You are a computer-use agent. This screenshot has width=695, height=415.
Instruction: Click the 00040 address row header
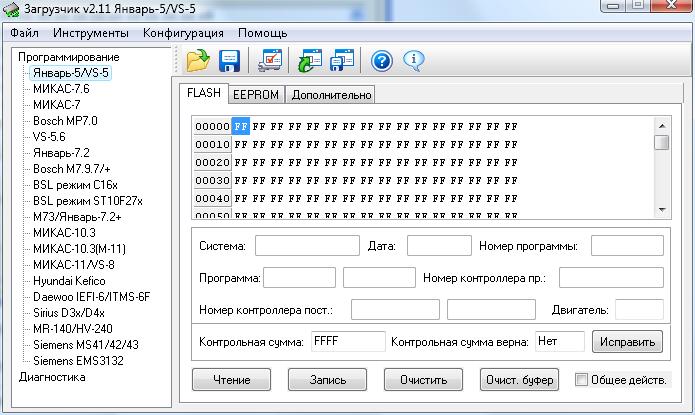[212, 199]
